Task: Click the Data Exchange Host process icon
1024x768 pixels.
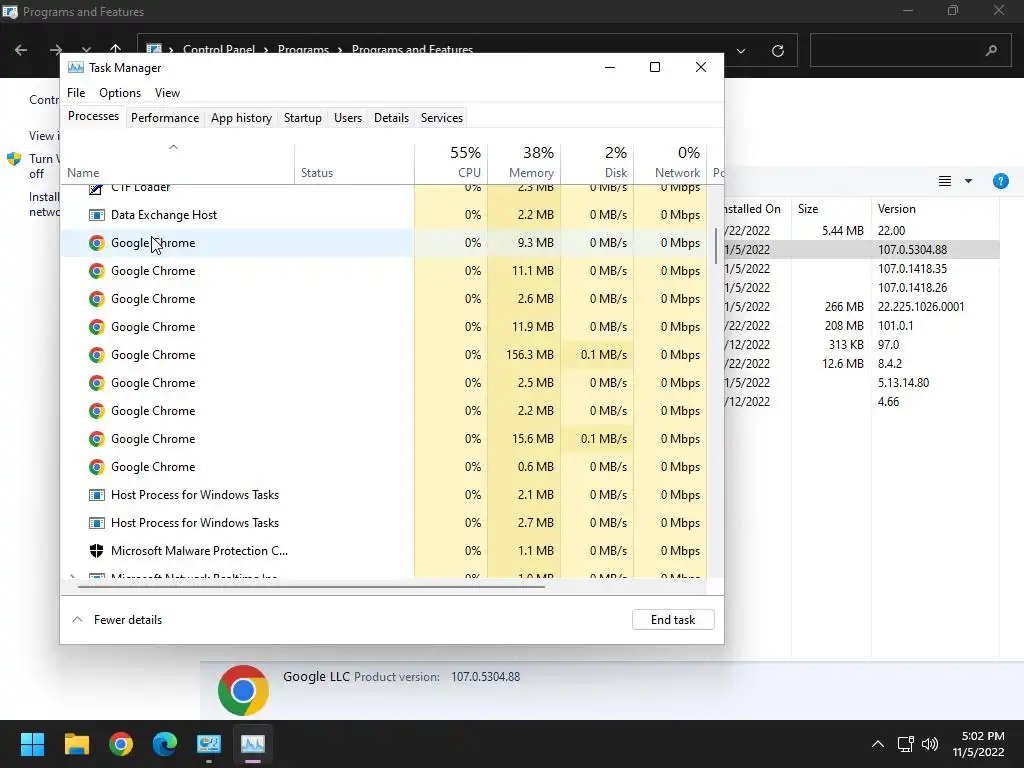Action: [97, 215]
